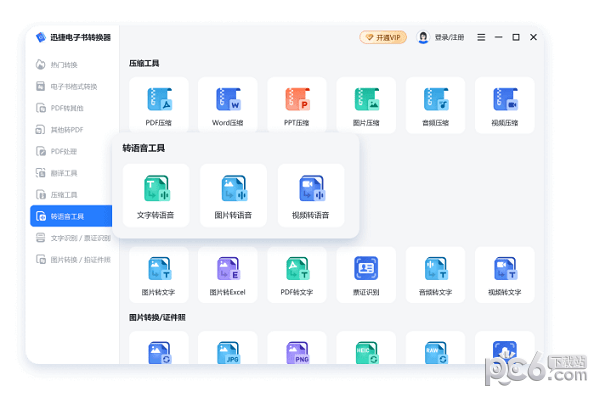The width and height of the screenshot is (600, 398).
Task: Open the 图片压缩 tool
Action: [366, 104]
